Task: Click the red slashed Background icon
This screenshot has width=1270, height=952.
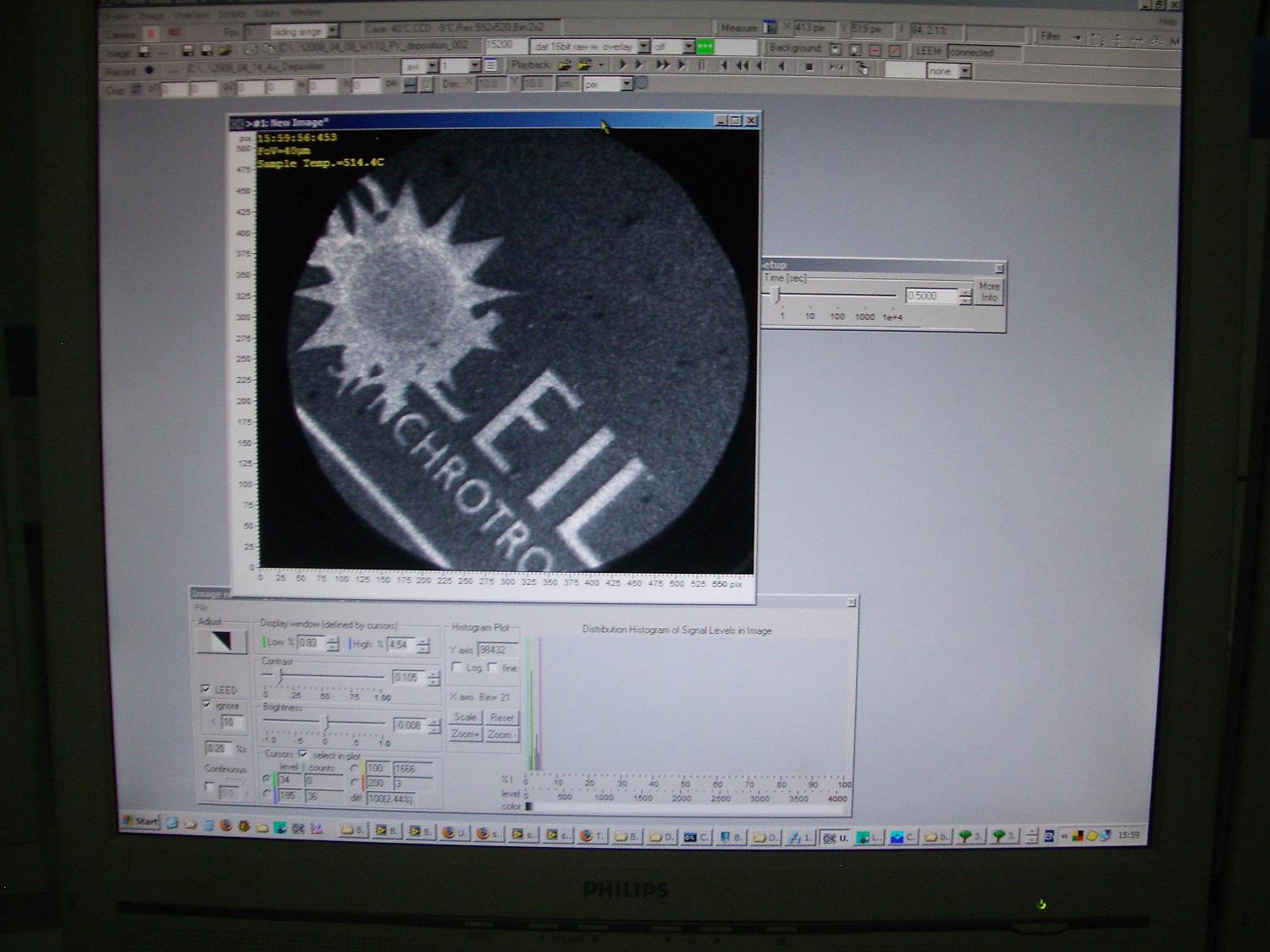Action: pos(894,51)
